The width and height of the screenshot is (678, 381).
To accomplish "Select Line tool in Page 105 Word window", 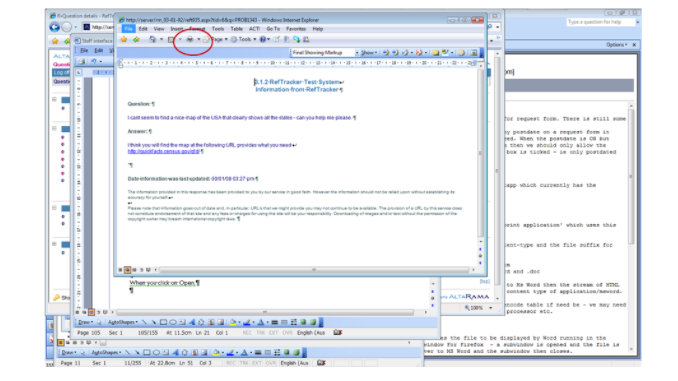I will coord(144,322).
